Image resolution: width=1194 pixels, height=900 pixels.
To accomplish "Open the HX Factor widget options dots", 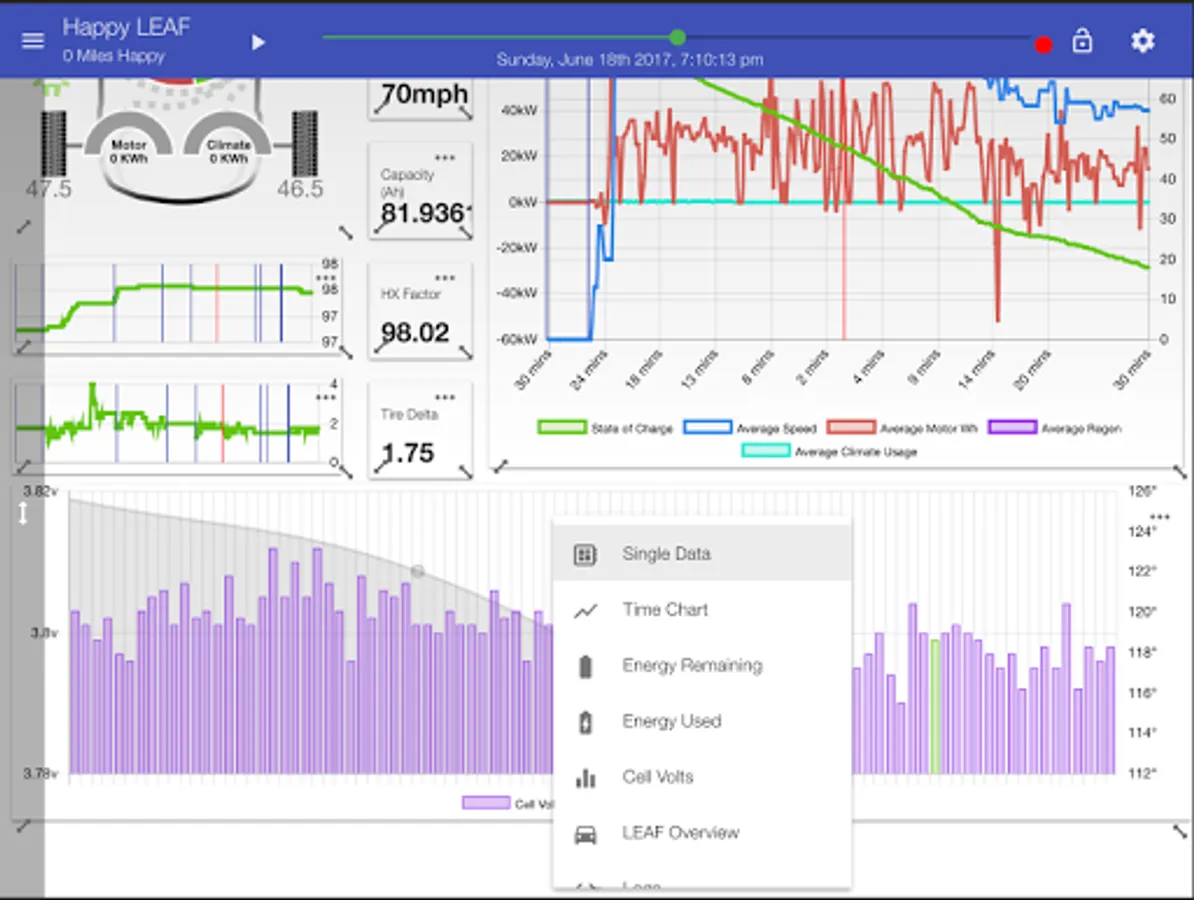I will click(x=445, y=277).
